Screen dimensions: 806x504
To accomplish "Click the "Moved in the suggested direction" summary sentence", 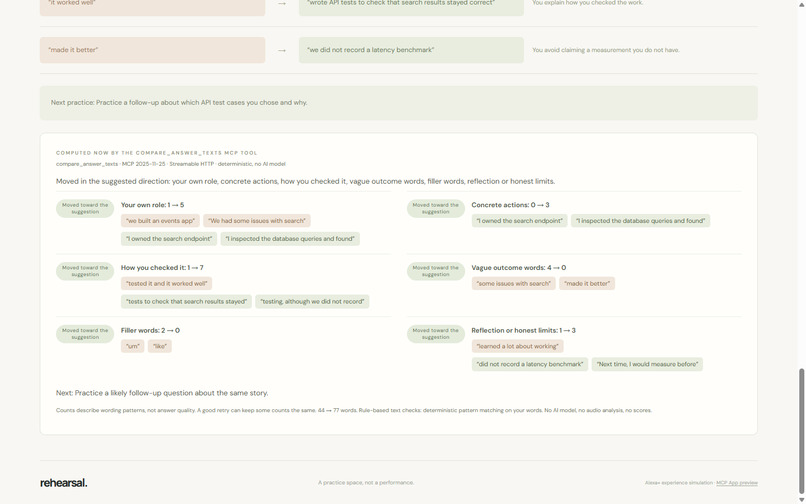I will (x=305, y=181).
